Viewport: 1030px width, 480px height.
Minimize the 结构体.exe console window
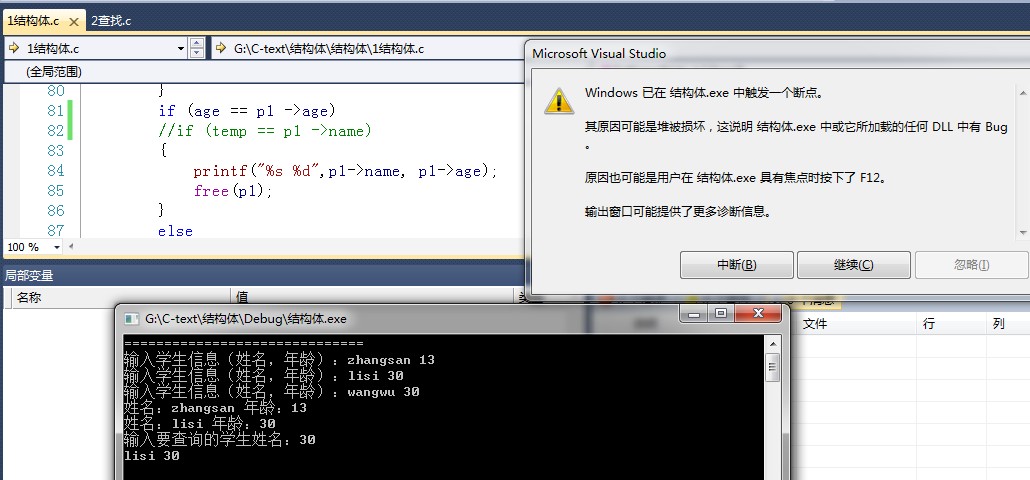pos(694,313)
